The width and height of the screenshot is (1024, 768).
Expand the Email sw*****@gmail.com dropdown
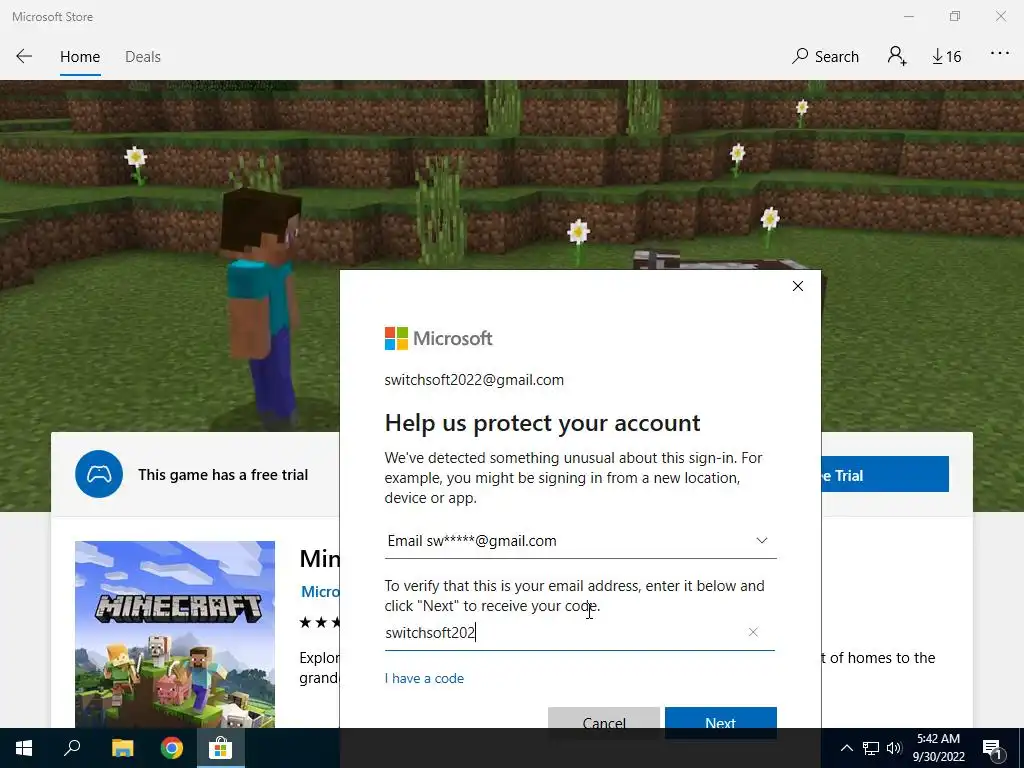581,541
